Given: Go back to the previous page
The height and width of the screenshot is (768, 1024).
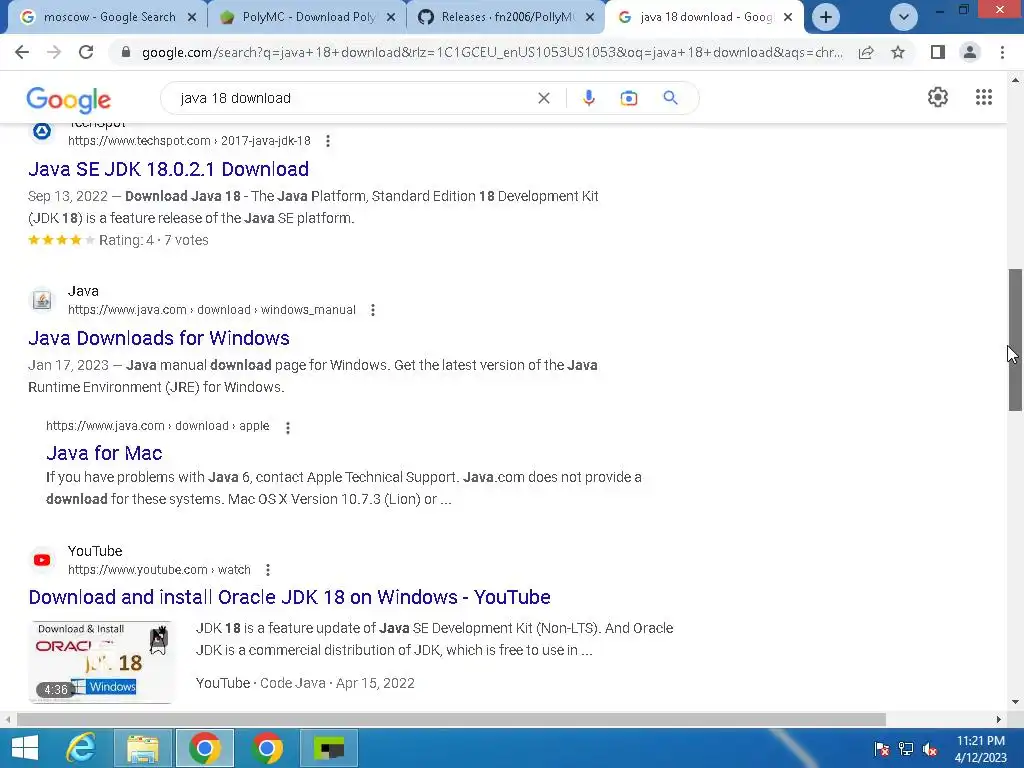Looking at the screenshot, I should (22, 52).
